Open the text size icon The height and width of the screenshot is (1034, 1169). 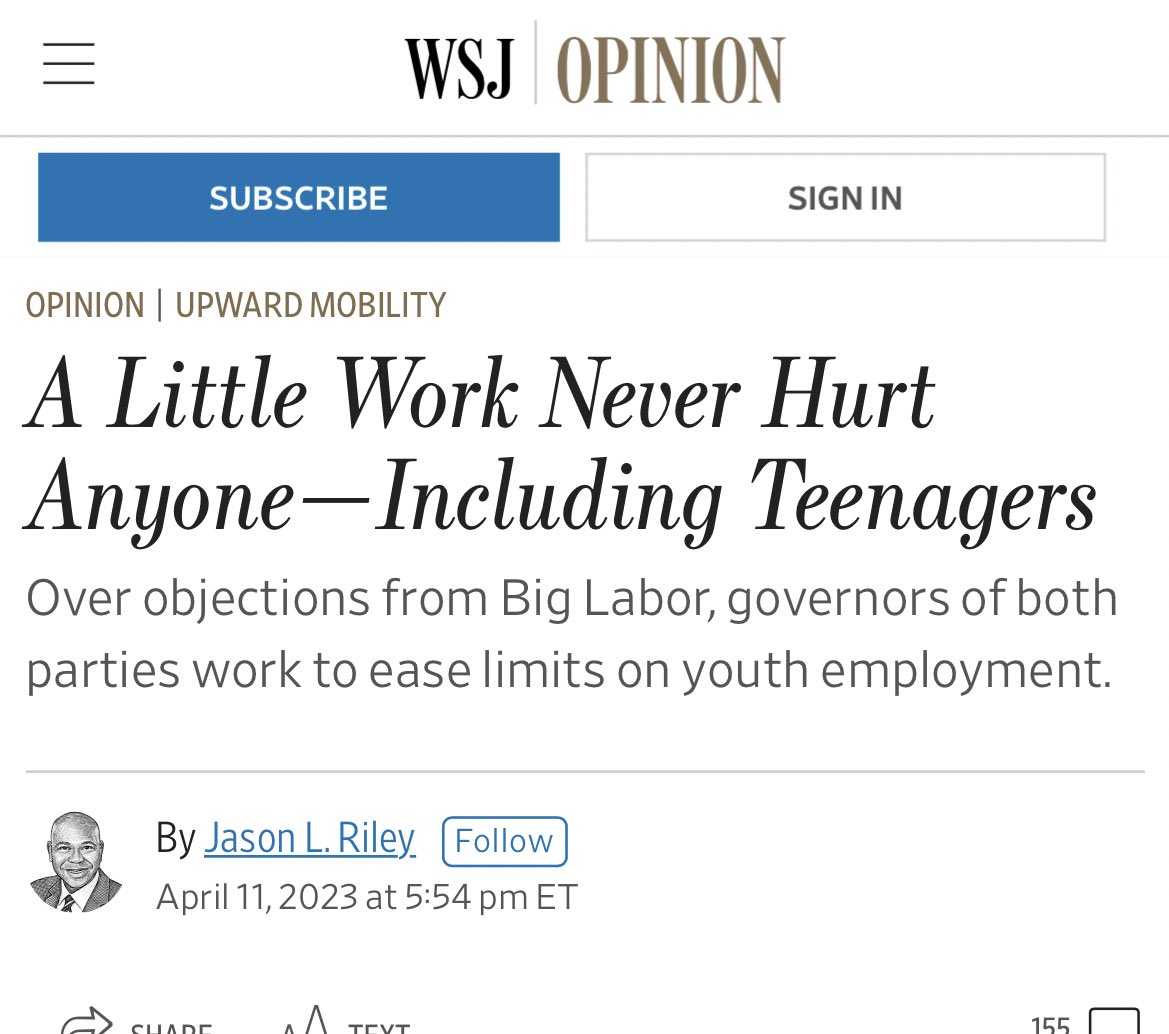click(306, 1020)
